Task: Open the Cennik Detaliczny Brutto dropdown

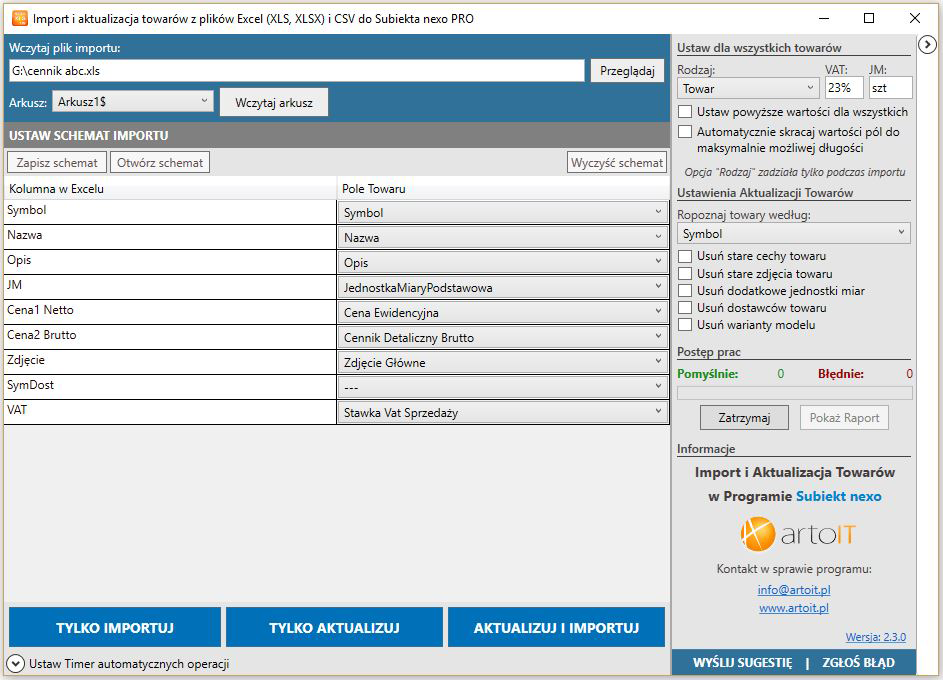Action: (503, 337)
